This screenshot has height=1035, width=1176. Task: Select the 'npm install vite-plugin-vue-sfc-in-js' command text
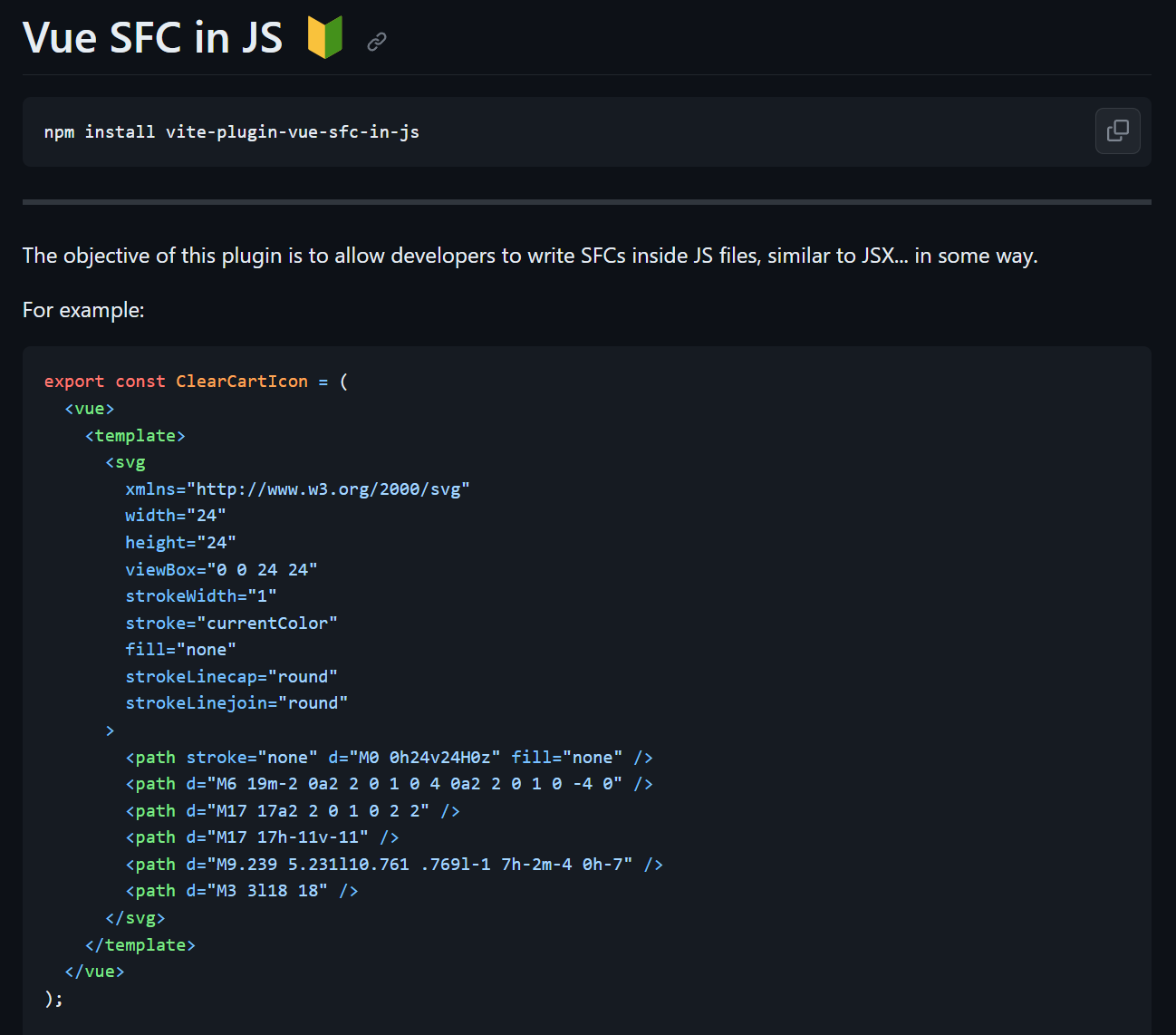(x=232, y=132)
